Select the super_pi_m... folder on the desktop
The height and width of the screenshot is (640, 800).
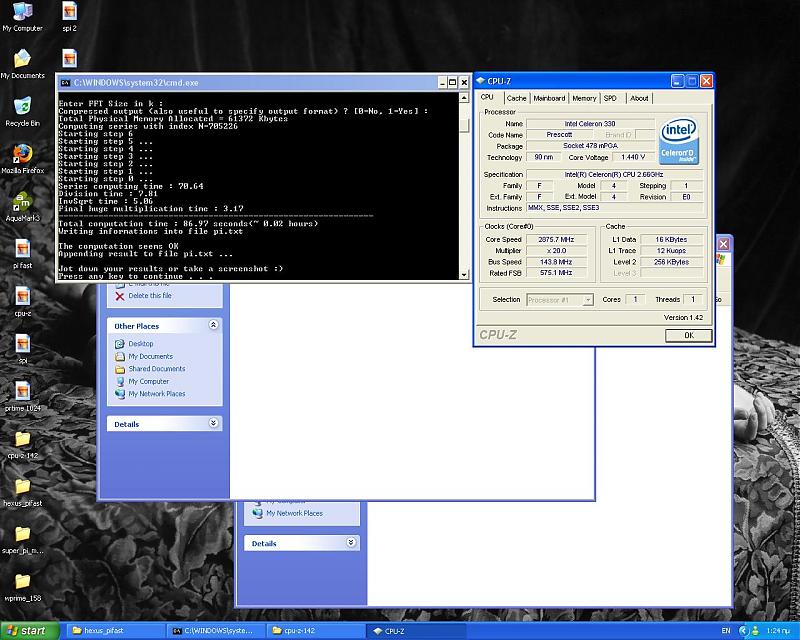[22, 539]
